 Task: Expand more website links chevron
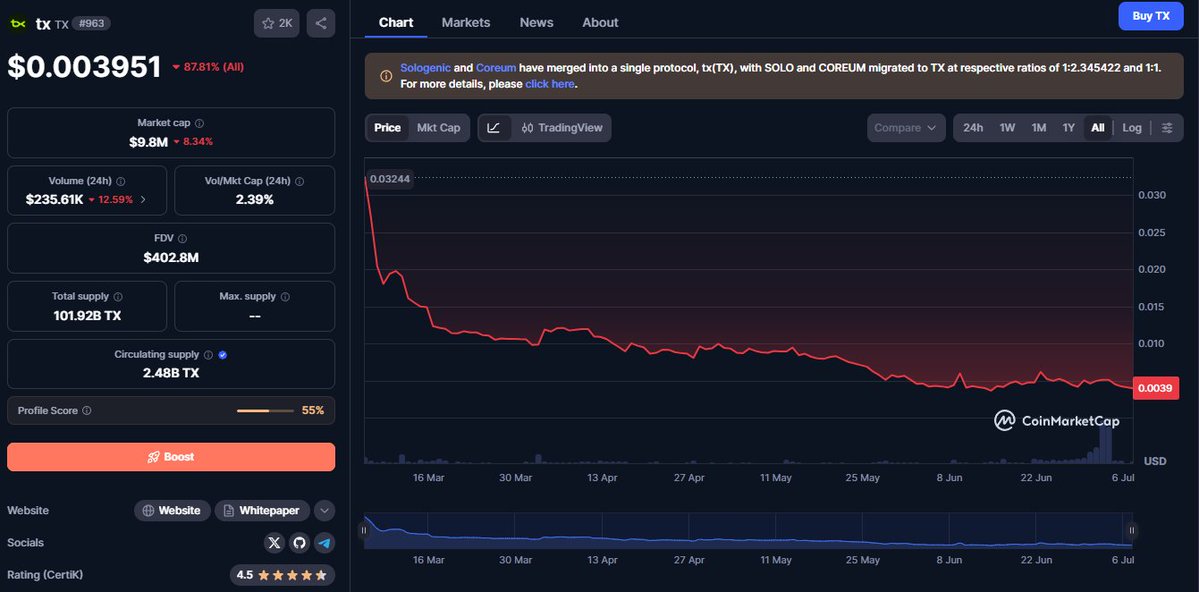pyautogui.click(x=324, y=510)
